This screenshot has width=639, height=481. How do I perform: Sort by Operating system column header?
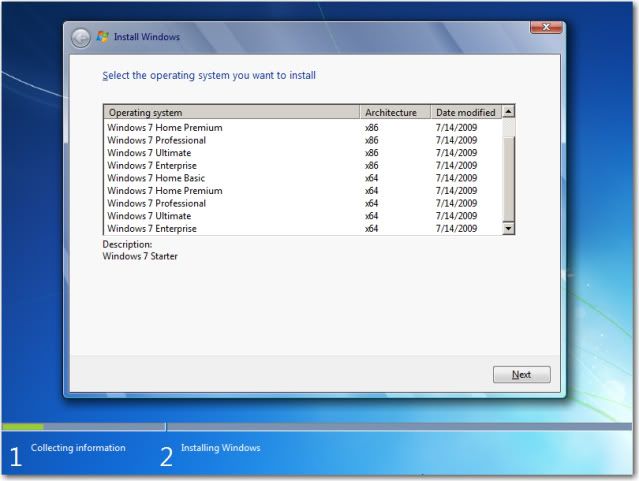[232, 112]
